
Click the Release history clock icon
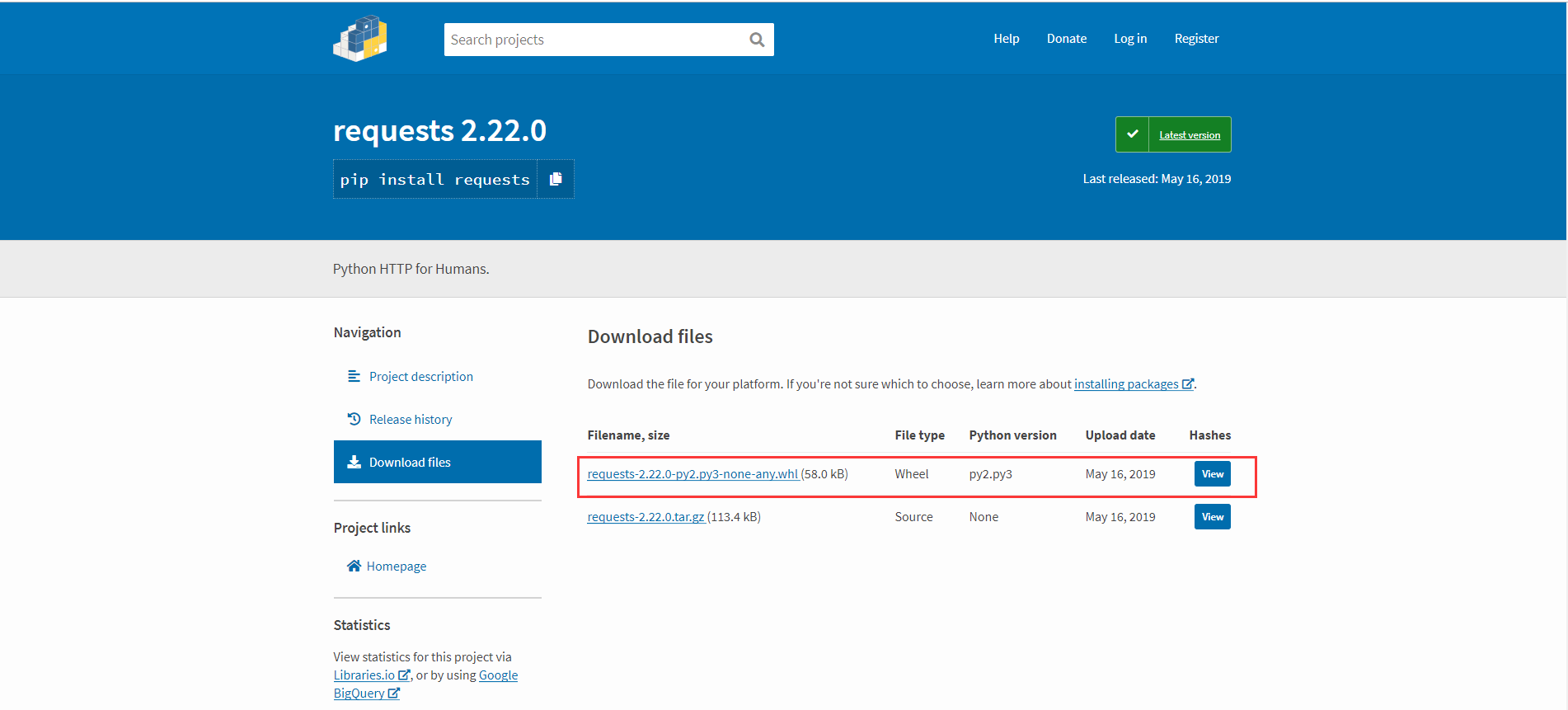pos(354,419)
